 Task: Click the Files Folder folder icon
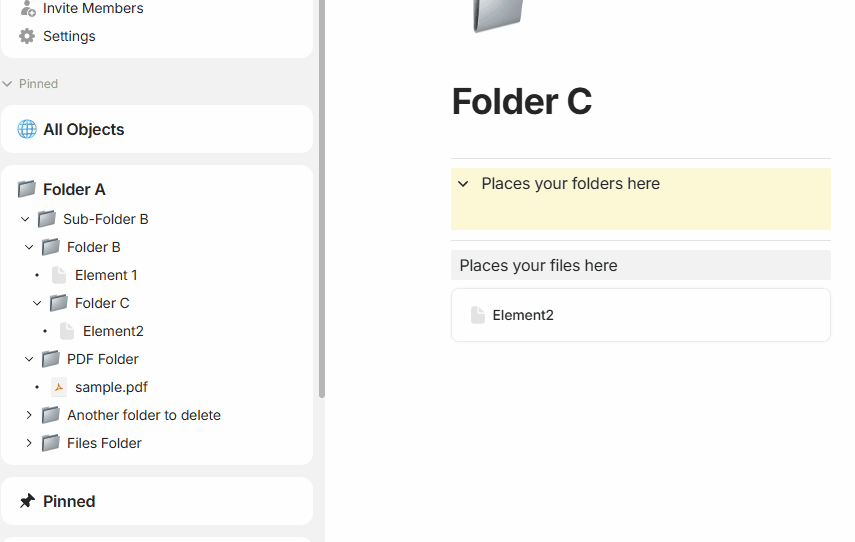point(51,443)
